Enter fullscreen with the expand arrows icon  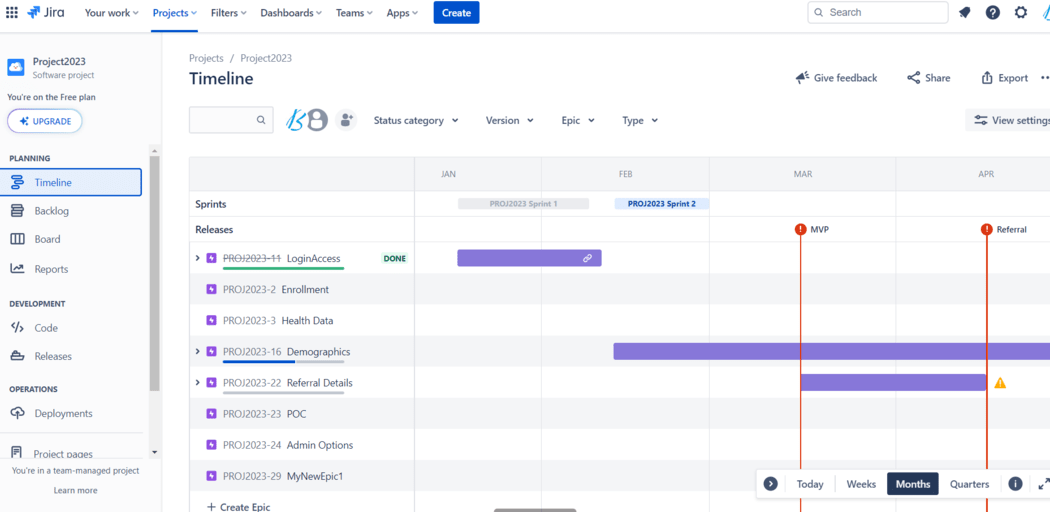point(1043,484)
